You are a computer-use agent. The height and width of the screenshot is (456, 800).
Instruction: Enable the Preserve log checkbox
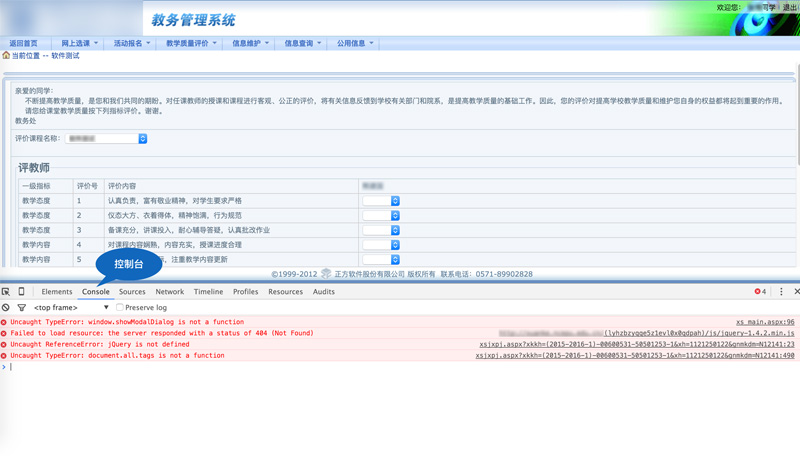pos(120,307)
